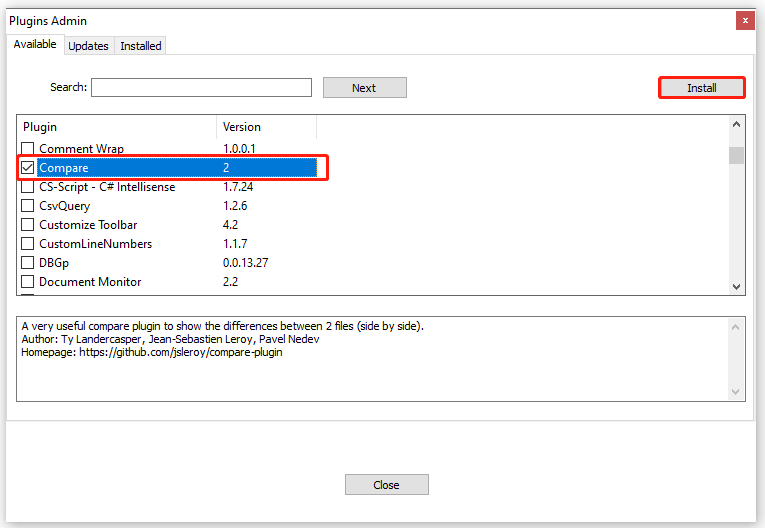The width and height of the screenshot is (765, 528).
Task: Sort by the Plugin column header
Action: coord(117,127)
